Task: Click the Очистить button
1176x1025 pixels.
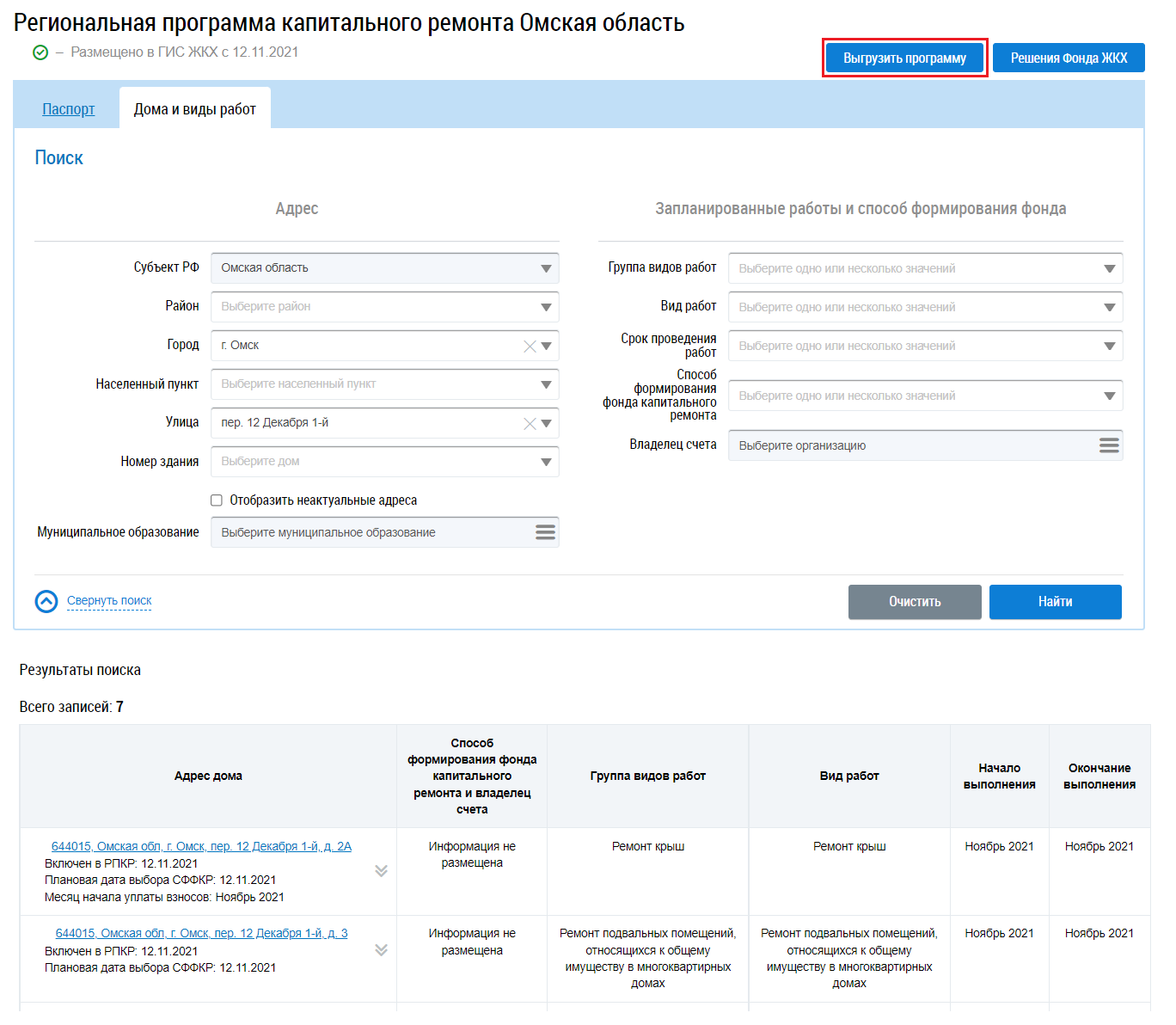Action: pyautogui.click(x=915, y=602)
